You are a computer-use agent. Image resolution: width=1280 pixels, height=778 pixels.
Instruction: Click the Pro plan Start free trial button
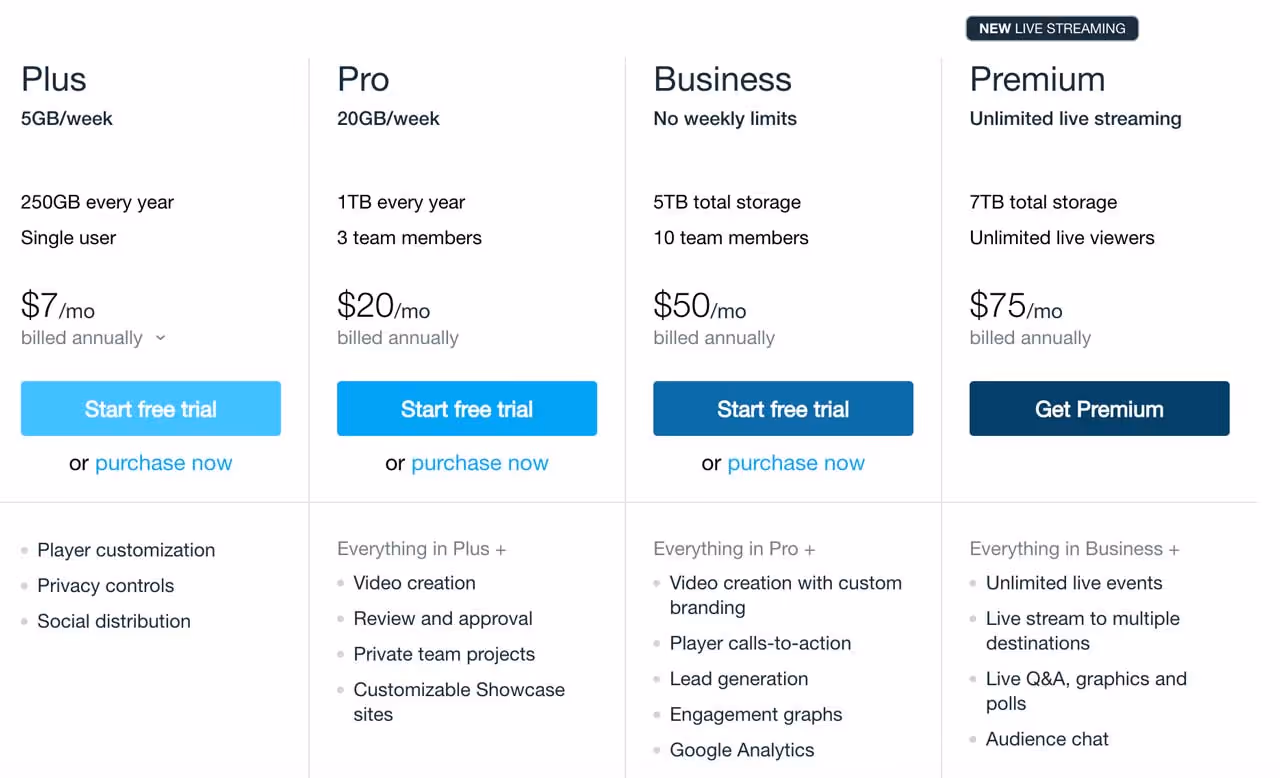[x=466, y=408]
